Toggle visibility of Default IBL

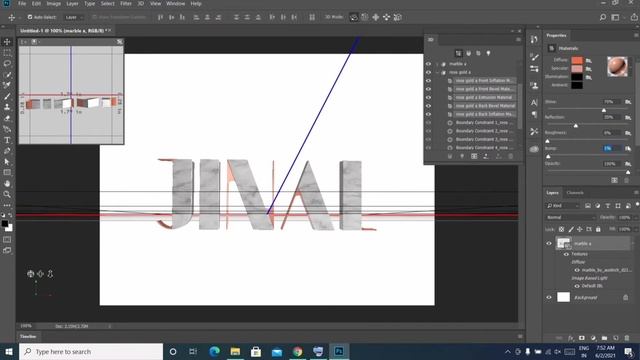pos(577,286)
